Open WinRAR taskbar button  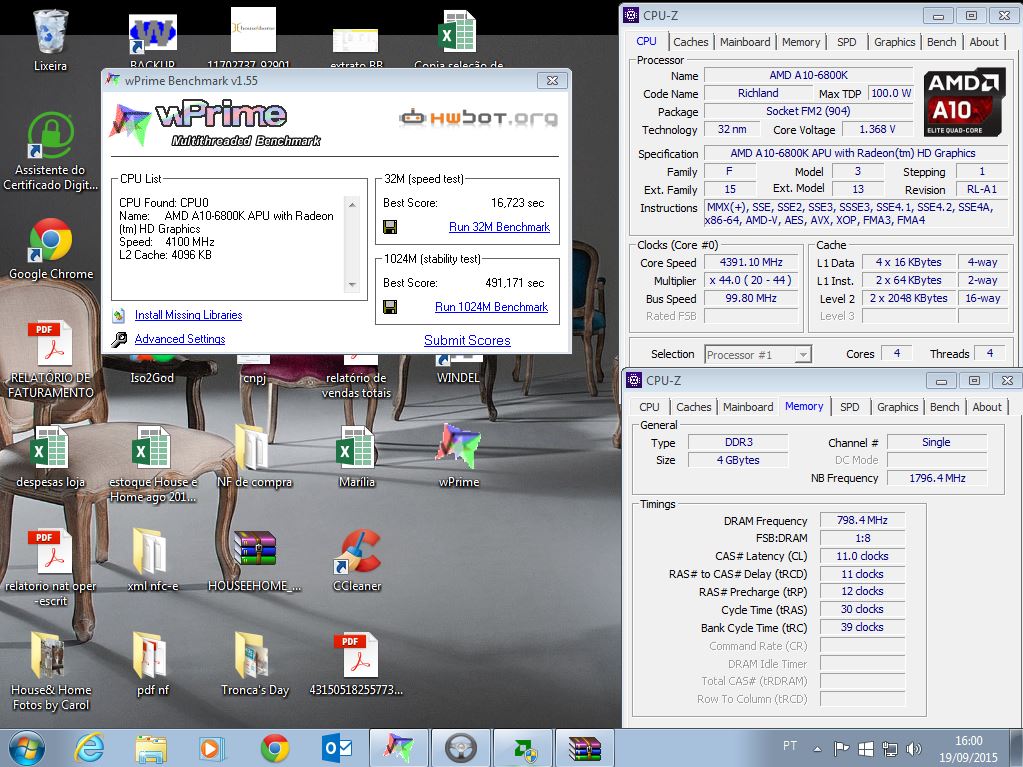pyautogui.click(x=585, y=748)
